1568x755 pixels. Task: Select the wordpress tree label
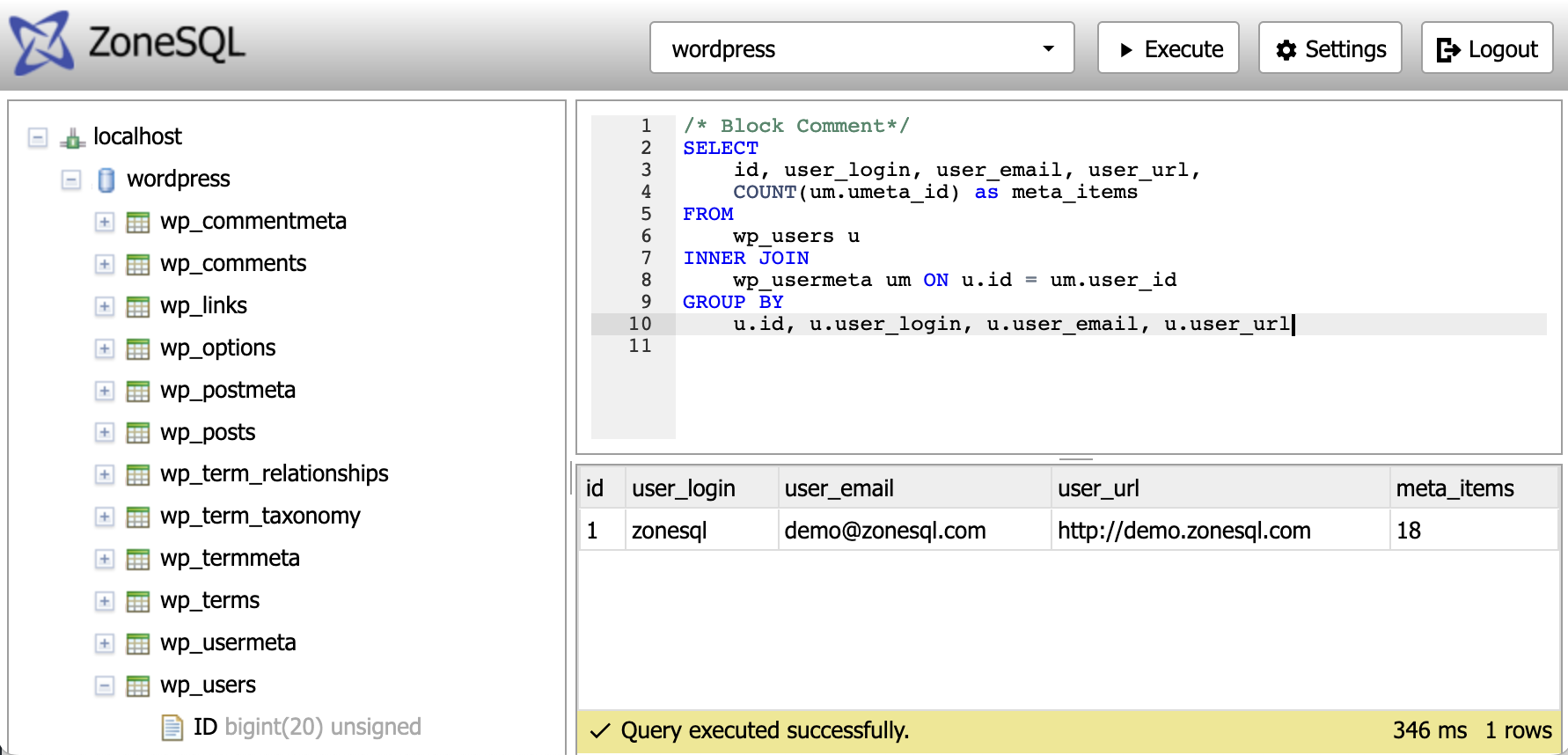coord(179,179)
